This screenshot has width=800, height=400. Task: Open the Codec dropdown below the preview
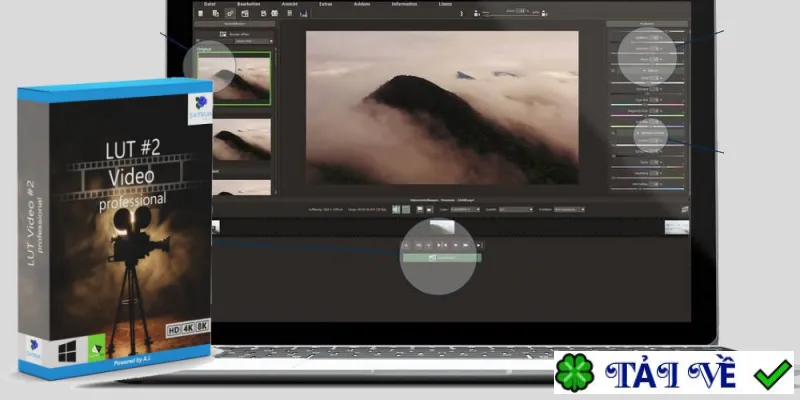[x=465, y=209]
